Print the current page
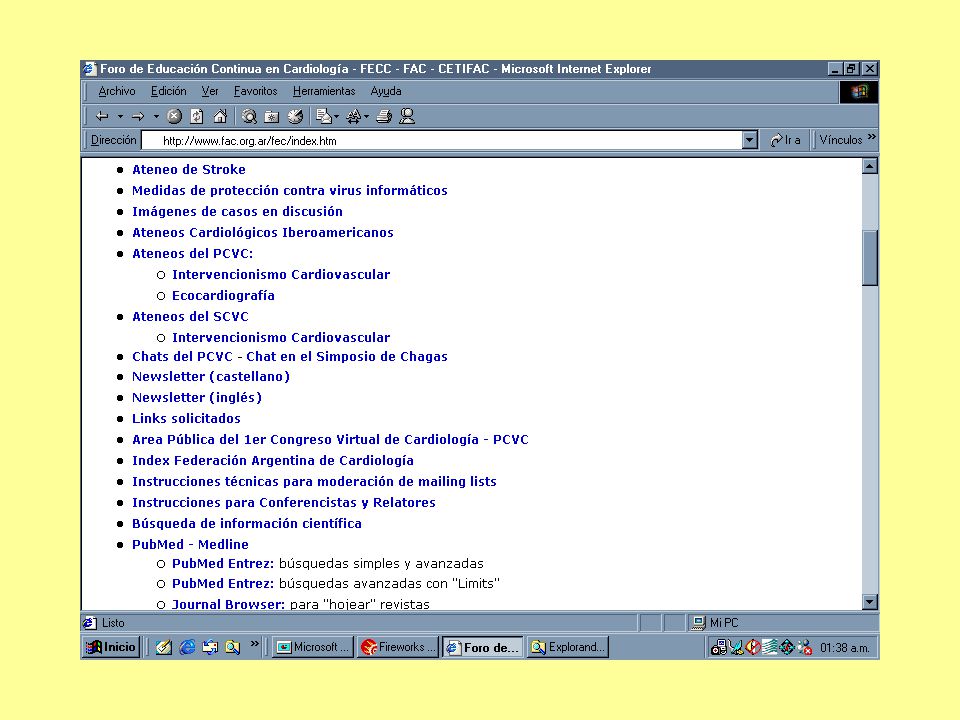 (384, 116)
